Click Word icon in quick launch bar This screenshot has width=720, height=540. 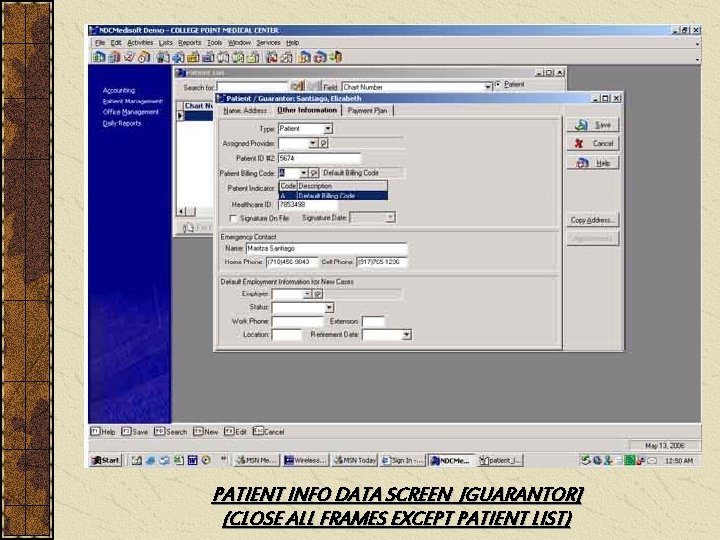192,460
